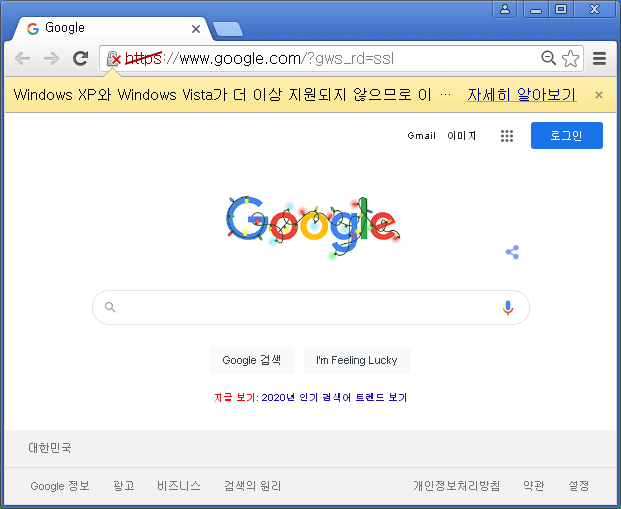
Task: Open the 이미지 link
Action: (461, 136)
